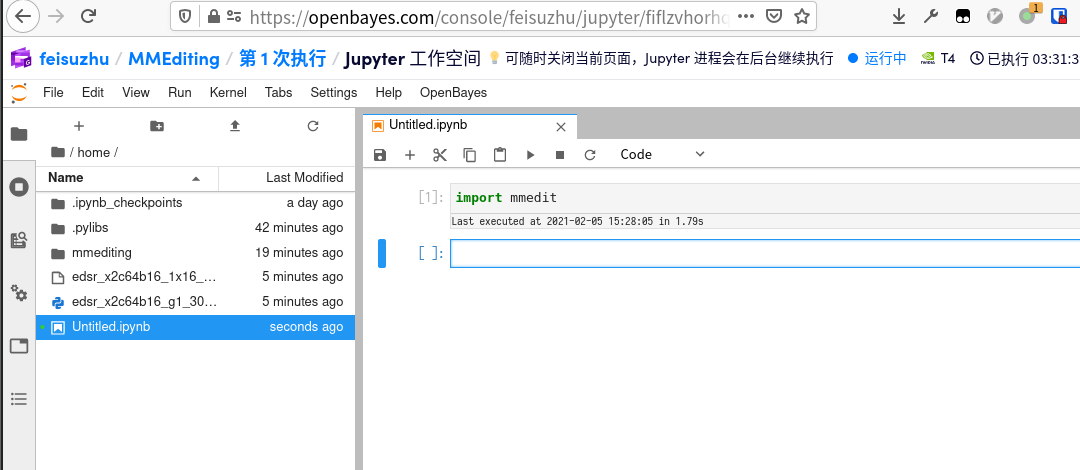
Task: Click into the empty code cell input
Action: 760,254
